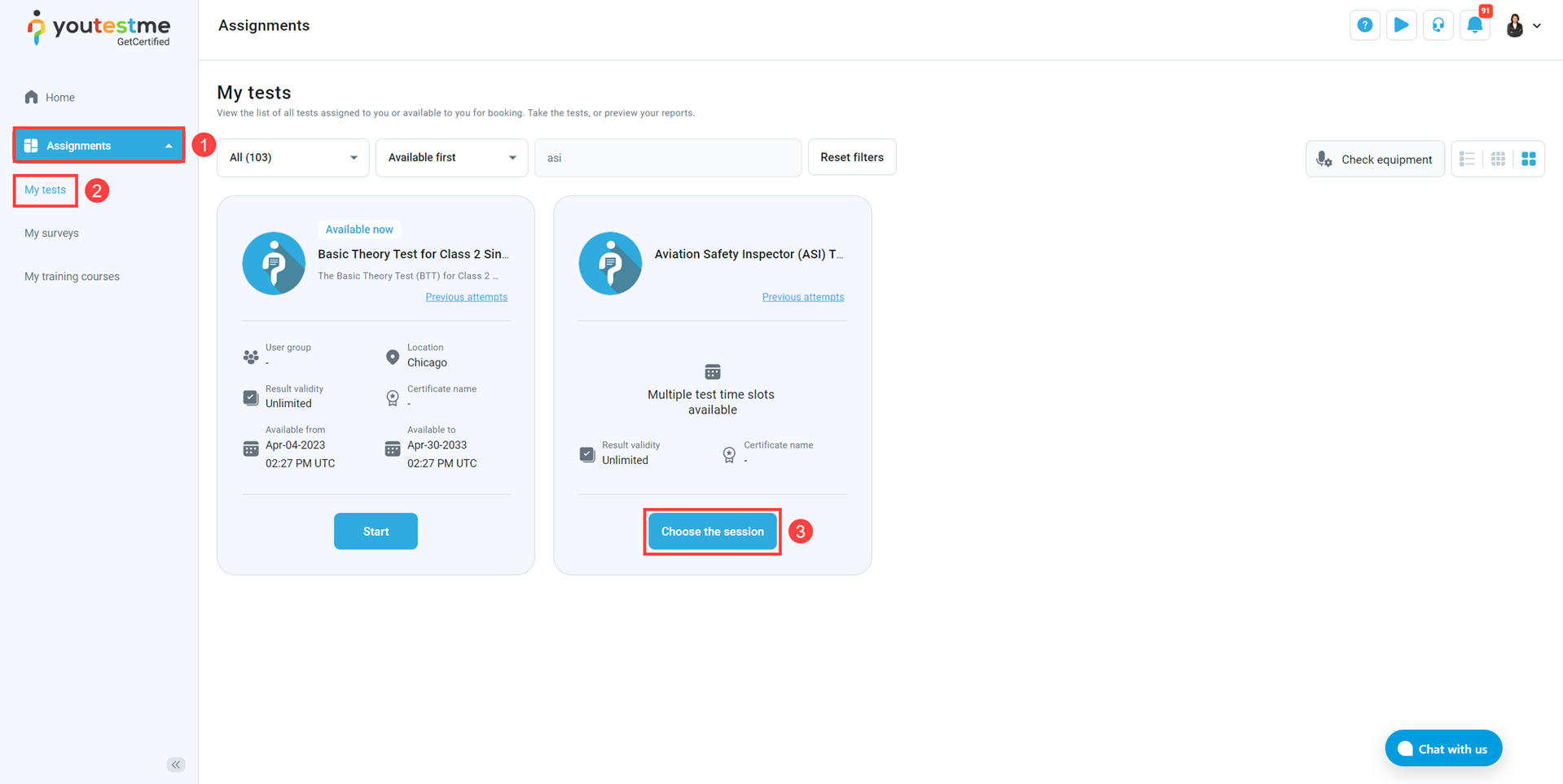Click the Reset filters button
Viewport: 1563px width, 784px height.
pyautogui.click(x=852, y=158)
